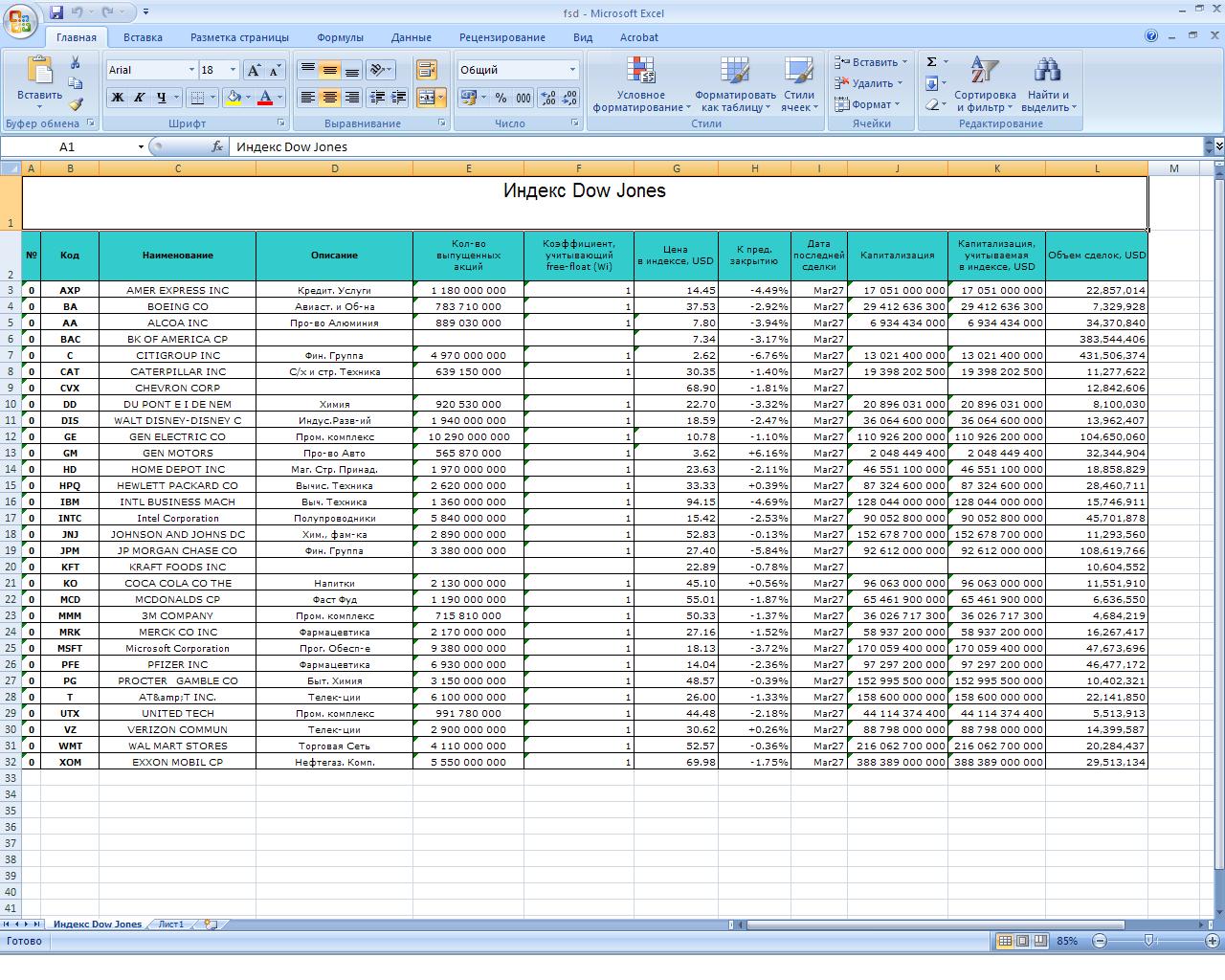
Task: Open Excel help question mark
Action: (x=1151, y=35)
